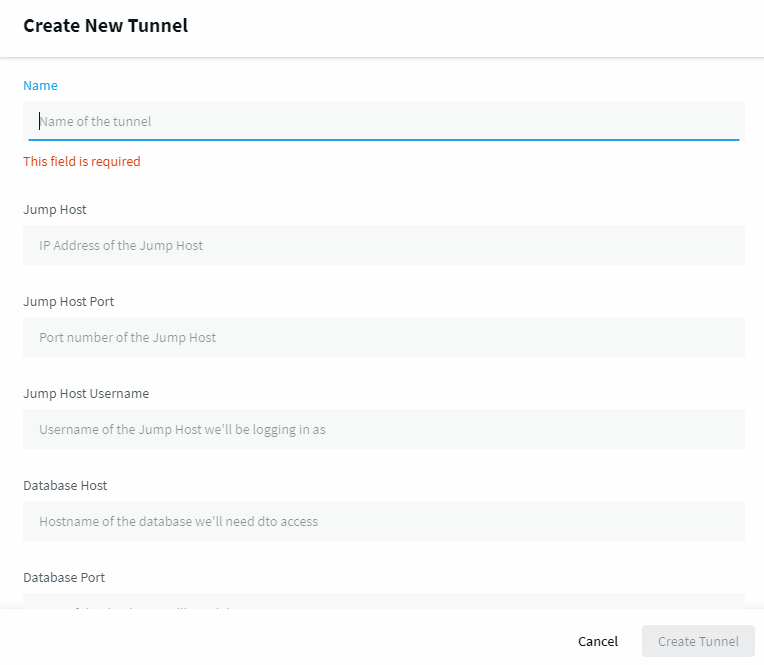Viewport: 764px width, 665px height.
Task: Focus the Jump Host IP address field
Action: click(x=384, y=245)
